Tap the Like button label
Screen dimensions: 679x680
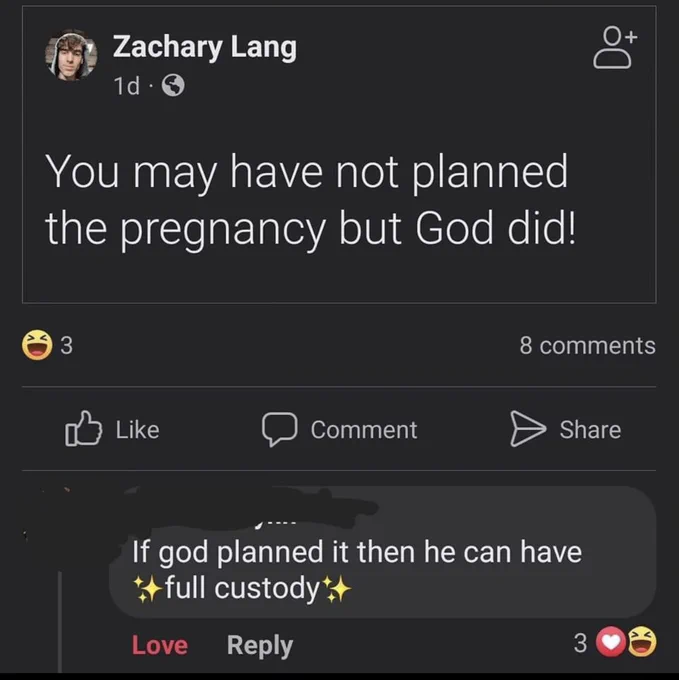[137, 430]
